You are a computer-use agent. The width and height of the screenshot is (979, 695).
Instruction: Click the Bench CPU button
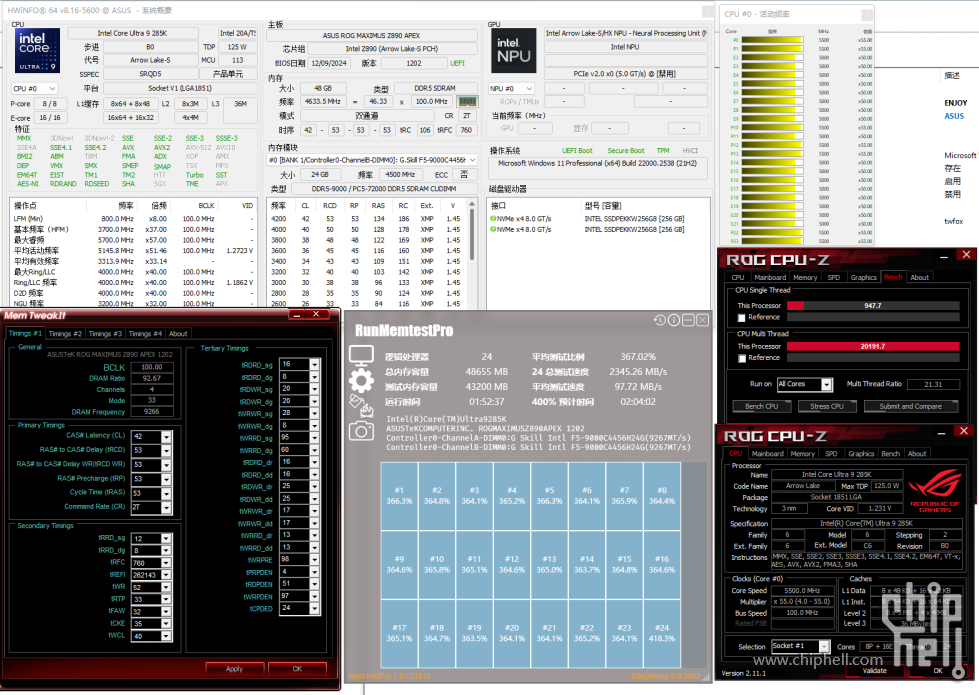761,407
